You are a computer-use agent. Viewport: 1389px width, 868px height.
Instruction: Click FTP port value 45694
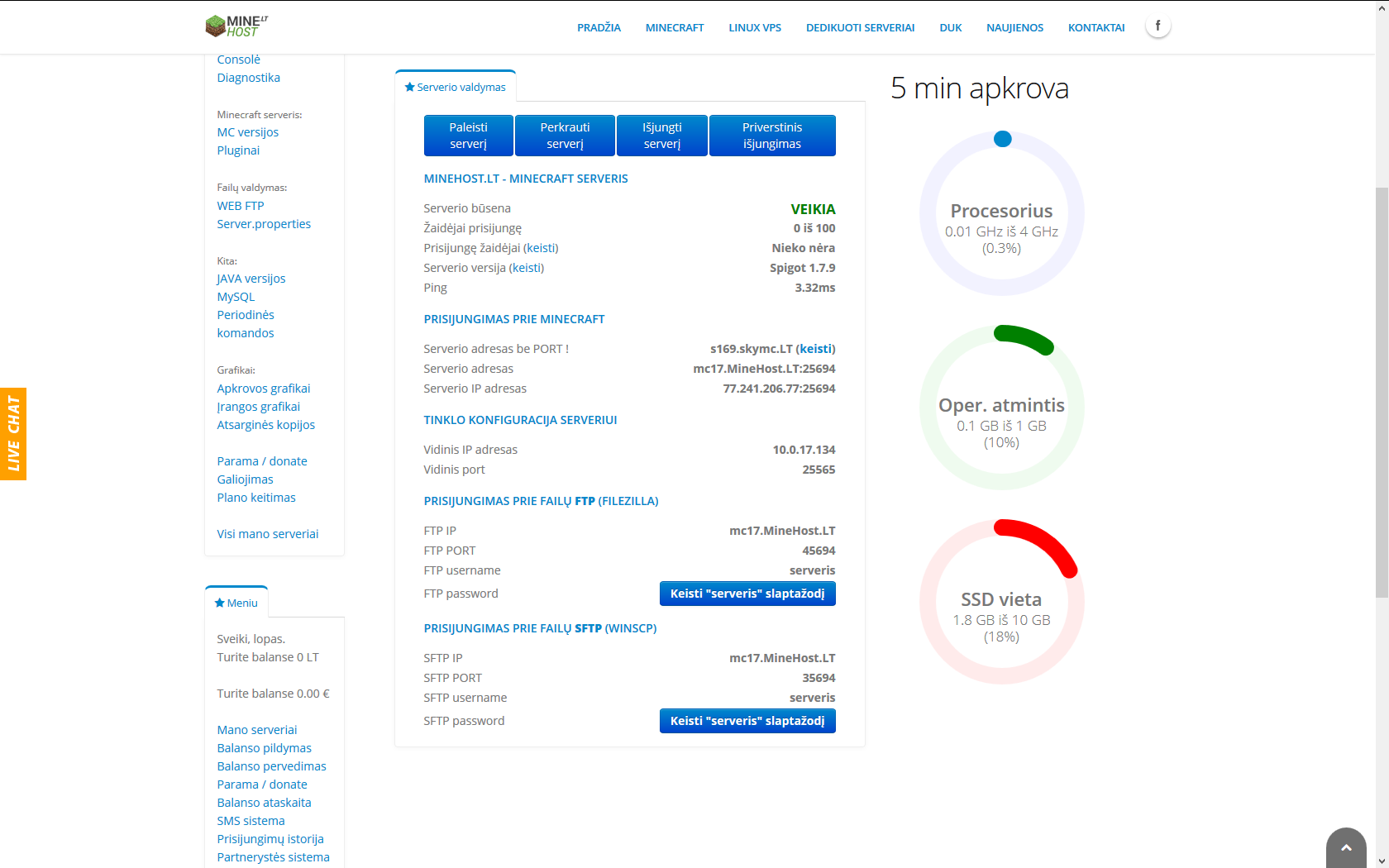pos(819,551)
